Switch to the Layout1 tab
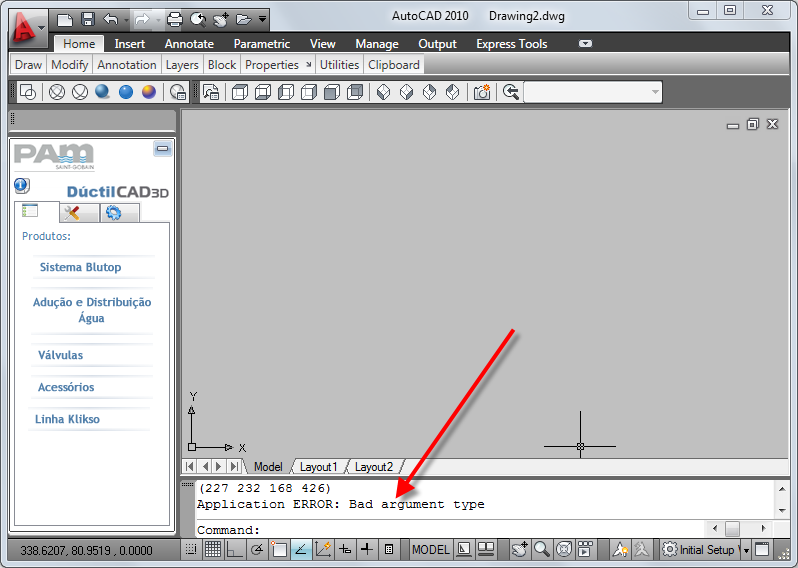The width and height of the screenshot is (798, 568). tap(319, 467)
